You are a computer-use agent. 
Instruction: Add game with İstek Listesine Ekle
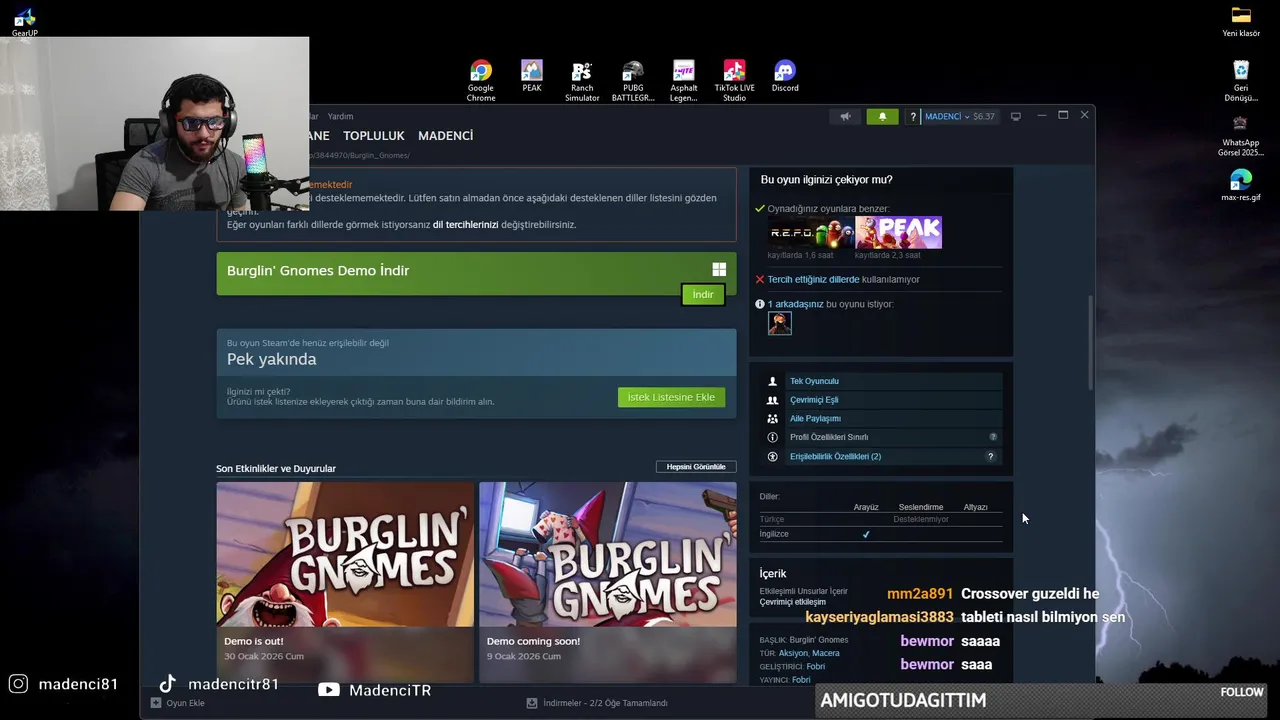(671, 397)
